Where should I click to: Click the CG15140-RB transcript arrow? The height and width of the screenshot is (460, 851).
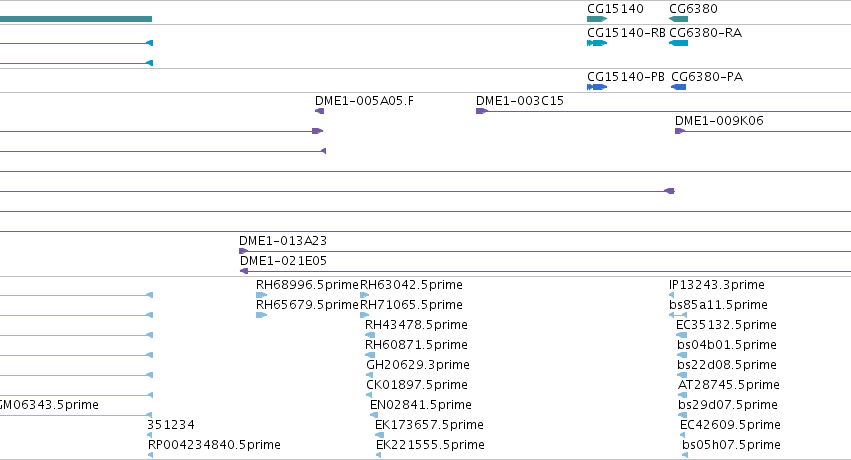[597, 43]
